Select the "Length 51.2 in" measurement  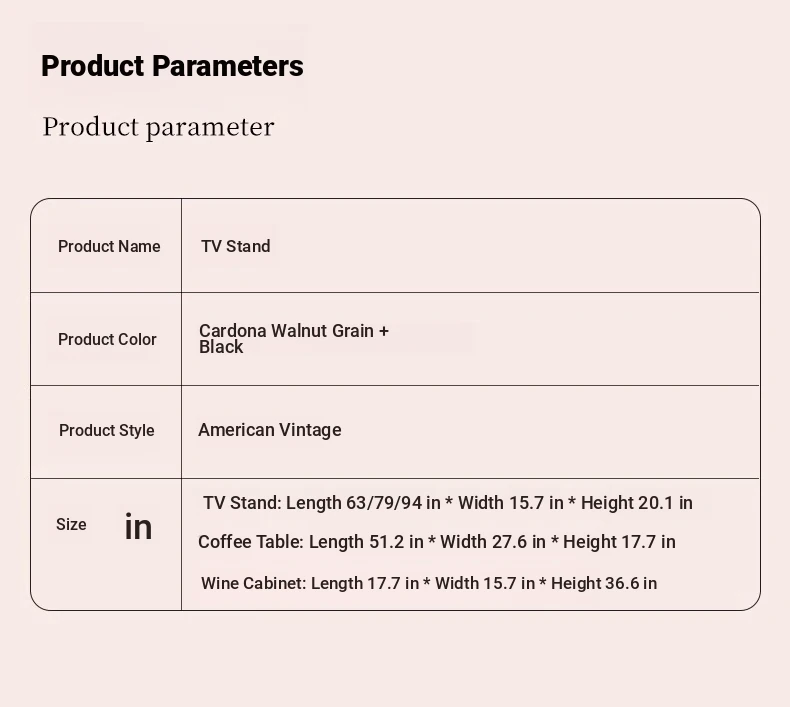coord(366,542)
